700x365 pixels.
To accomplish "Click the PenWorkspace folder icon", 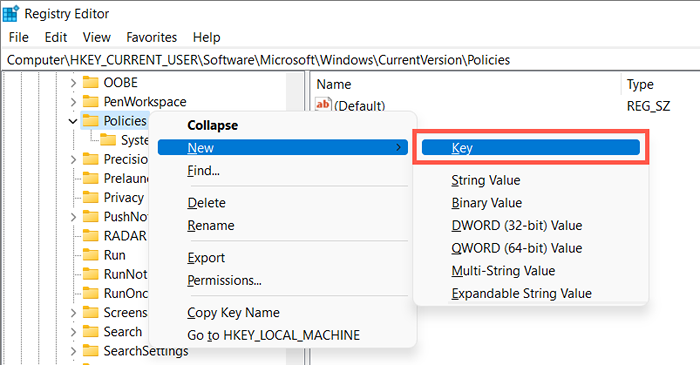I will 91,102.
